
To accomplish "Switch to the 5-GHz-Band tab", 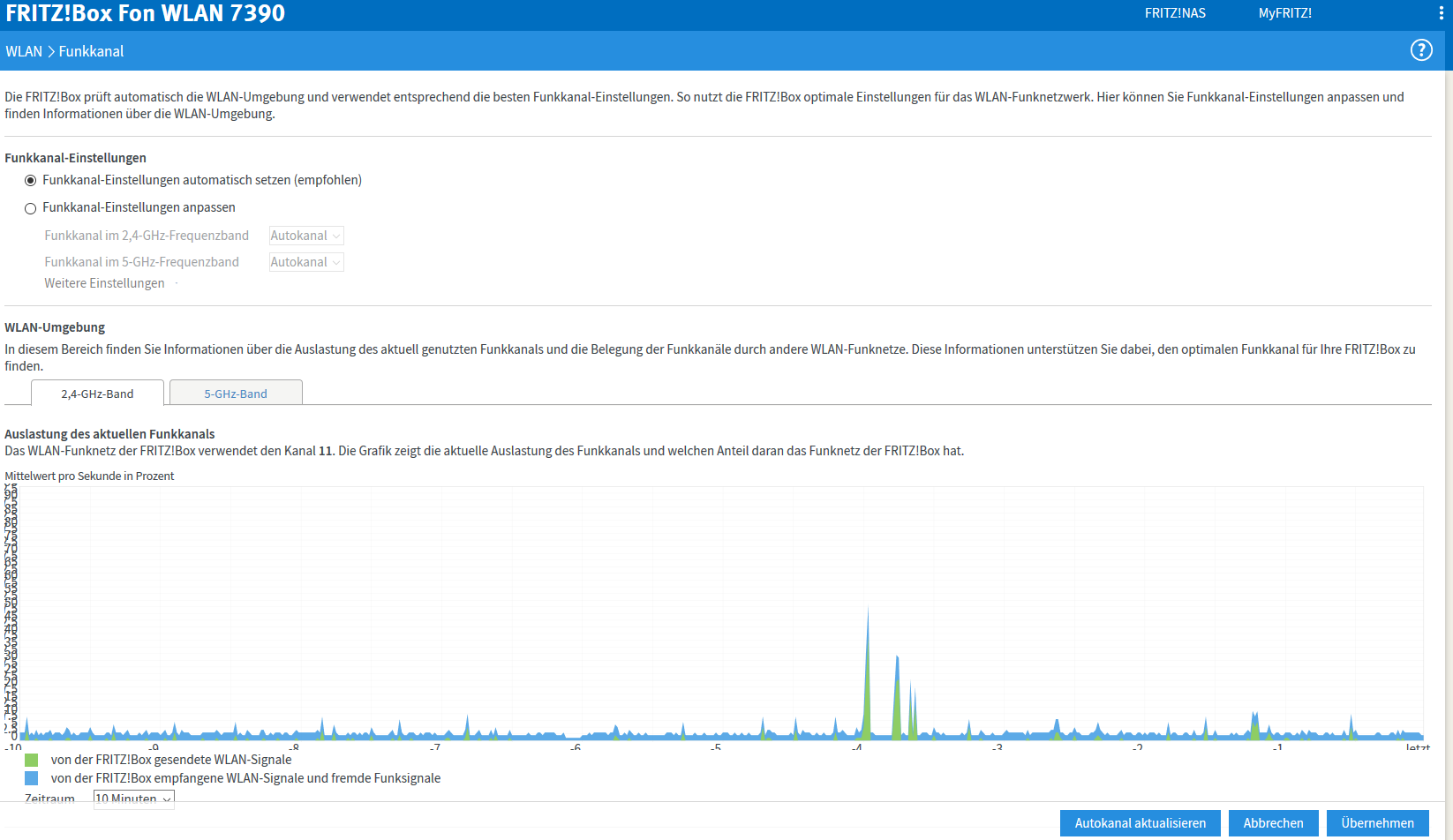I will pos(236,394).
